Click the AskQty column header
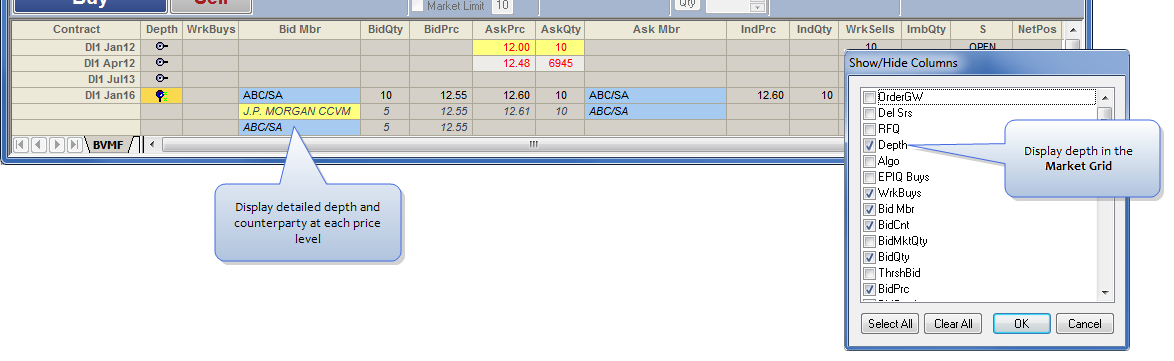This screenshot has width=1174, height=361. point(561,30)
